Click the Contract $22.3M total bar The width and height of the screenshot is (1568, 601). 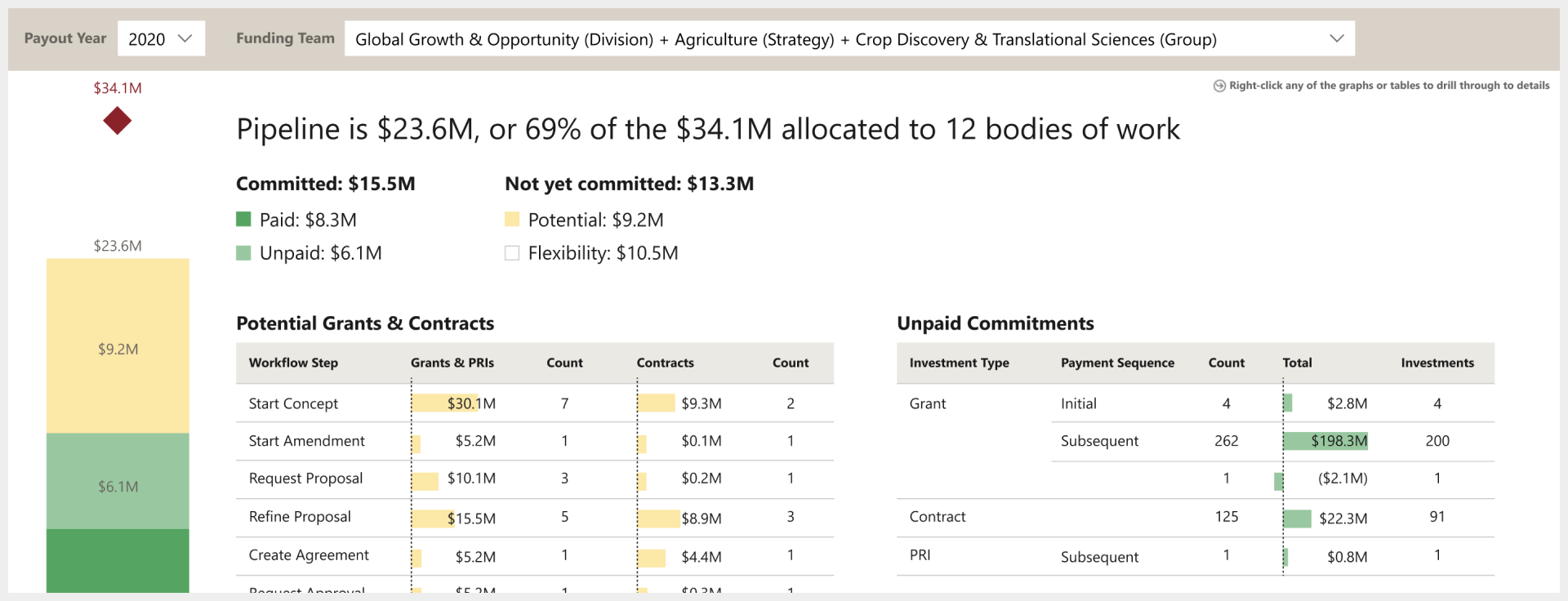[x=1297, y=519]
